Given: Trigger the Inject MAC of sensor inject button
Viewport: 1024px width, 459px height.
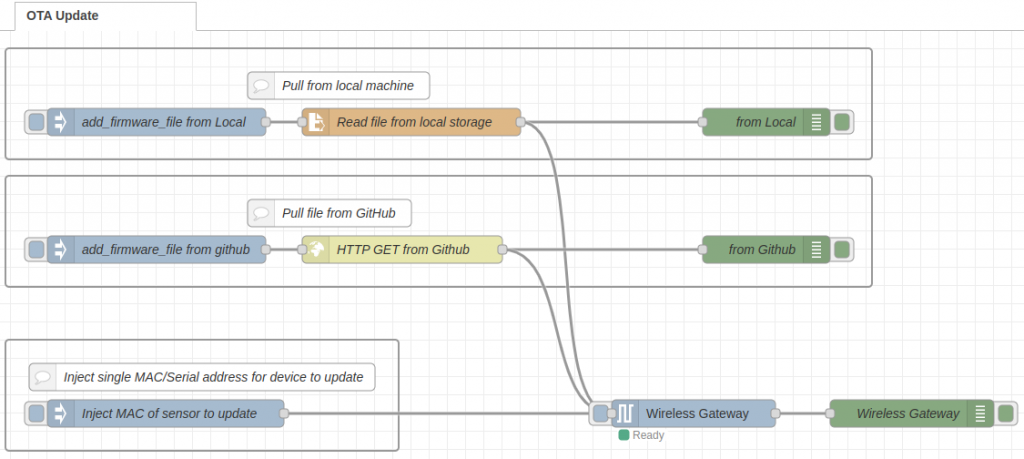Looking at the screenshot, I should (36, 413).
